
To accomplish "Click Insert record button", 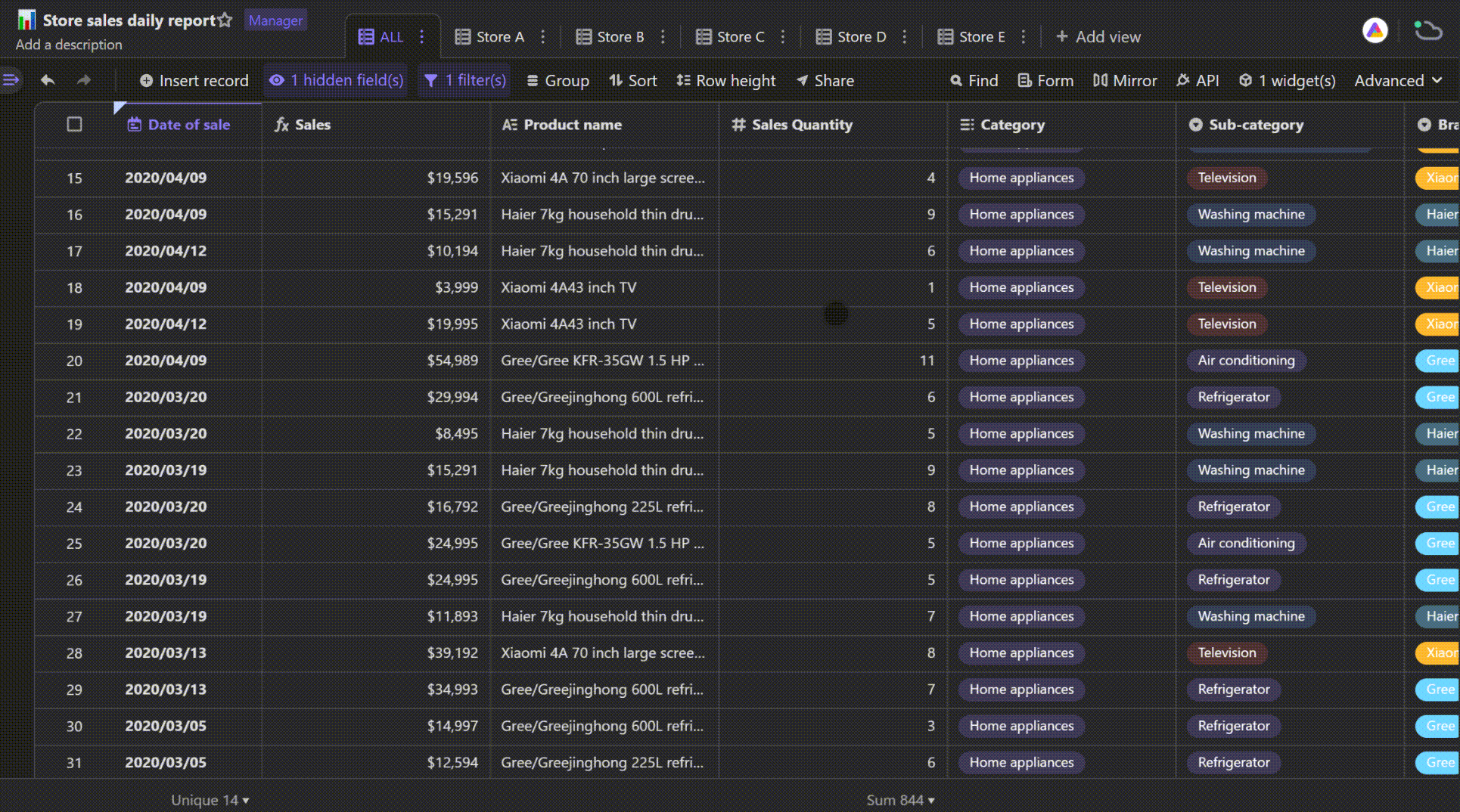I will click(x=194, y=80).
